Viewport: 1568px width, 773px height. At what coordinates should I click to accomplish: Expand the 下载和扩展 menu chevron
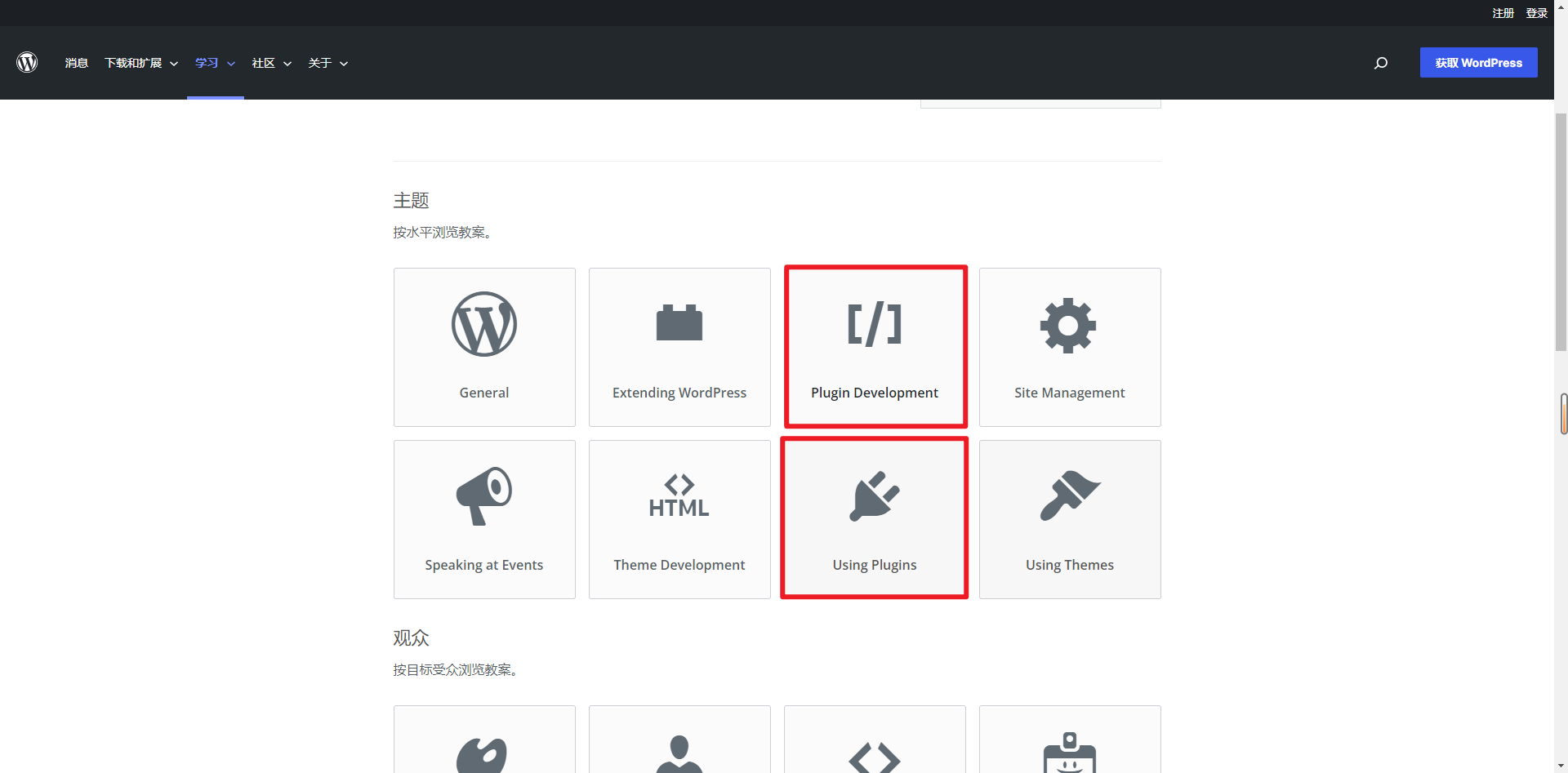click(x=174, y=64)
